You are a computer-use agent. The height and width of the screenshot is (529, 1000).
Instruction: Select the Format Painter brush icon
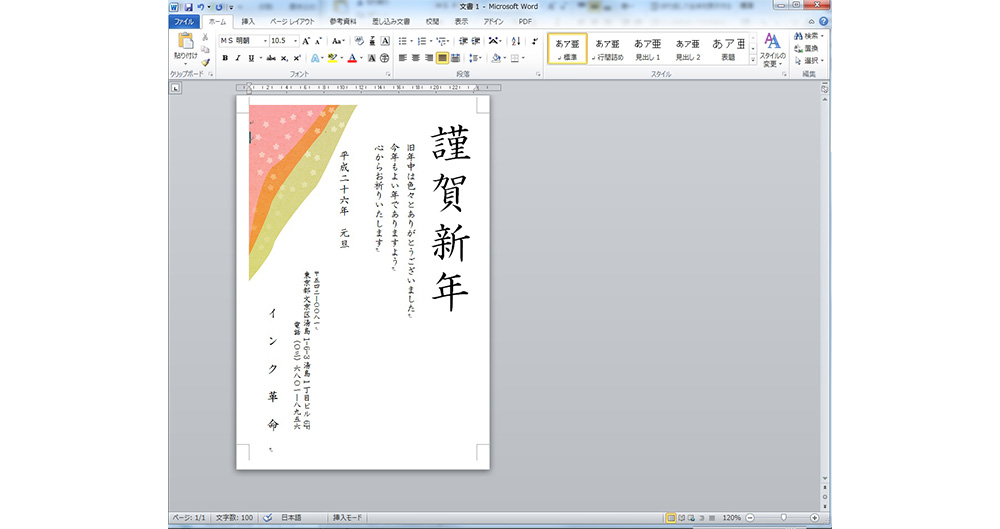[x=205, y=63]
